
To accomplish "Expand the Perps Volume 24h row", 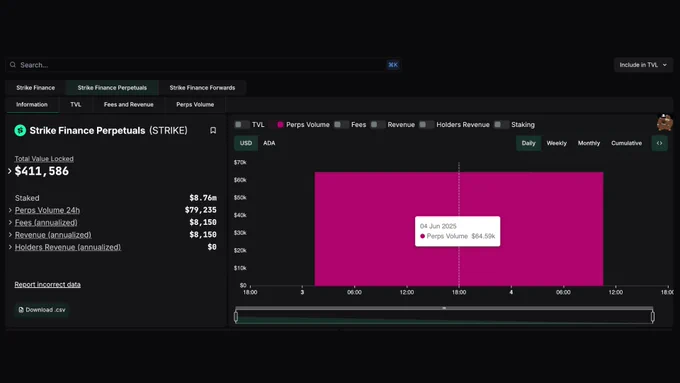I will click(10, 210).
